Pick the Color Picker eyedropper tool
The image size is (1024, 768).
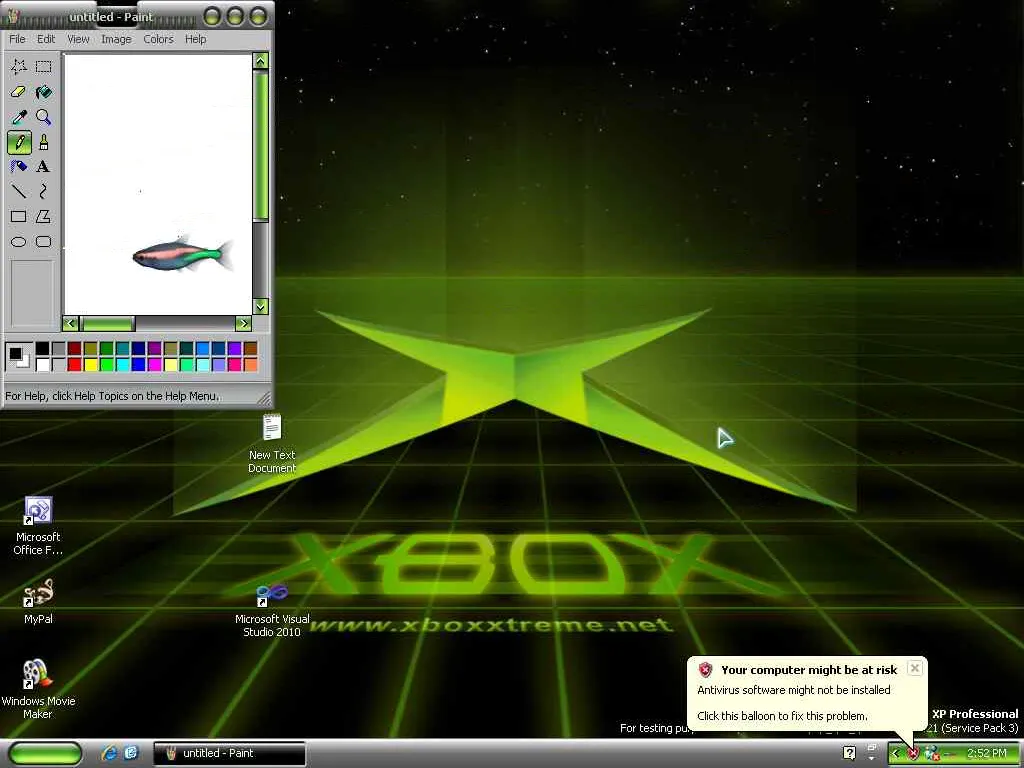click(19, 117)
